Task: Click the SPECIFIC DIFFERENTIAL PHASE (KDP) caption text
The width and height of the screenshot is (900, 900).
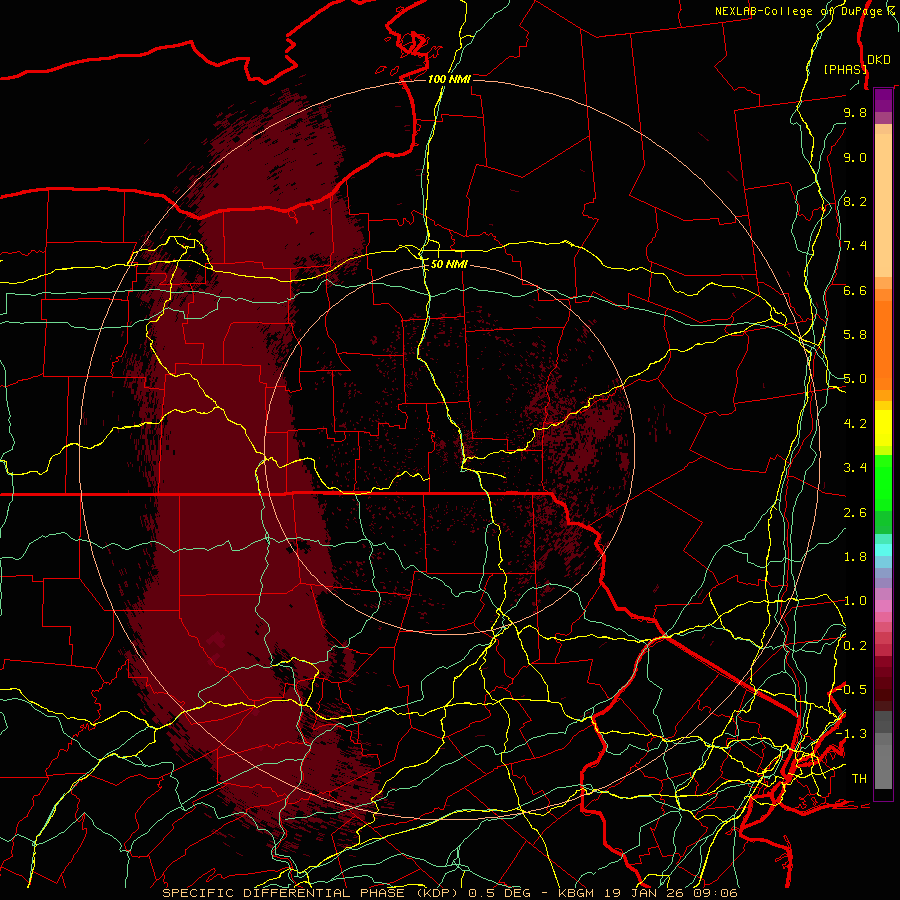Action: point(311,893)
